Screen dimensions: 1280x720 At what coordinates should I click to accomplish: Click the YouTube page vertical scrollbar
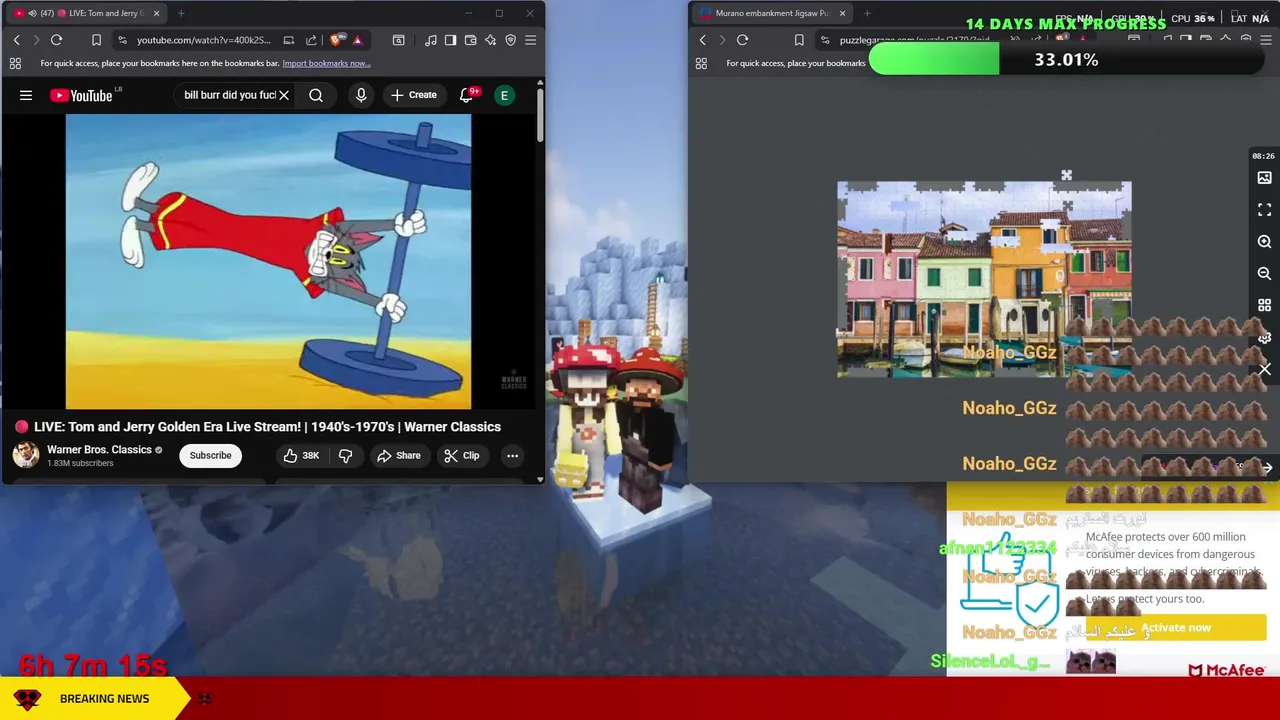540,115
